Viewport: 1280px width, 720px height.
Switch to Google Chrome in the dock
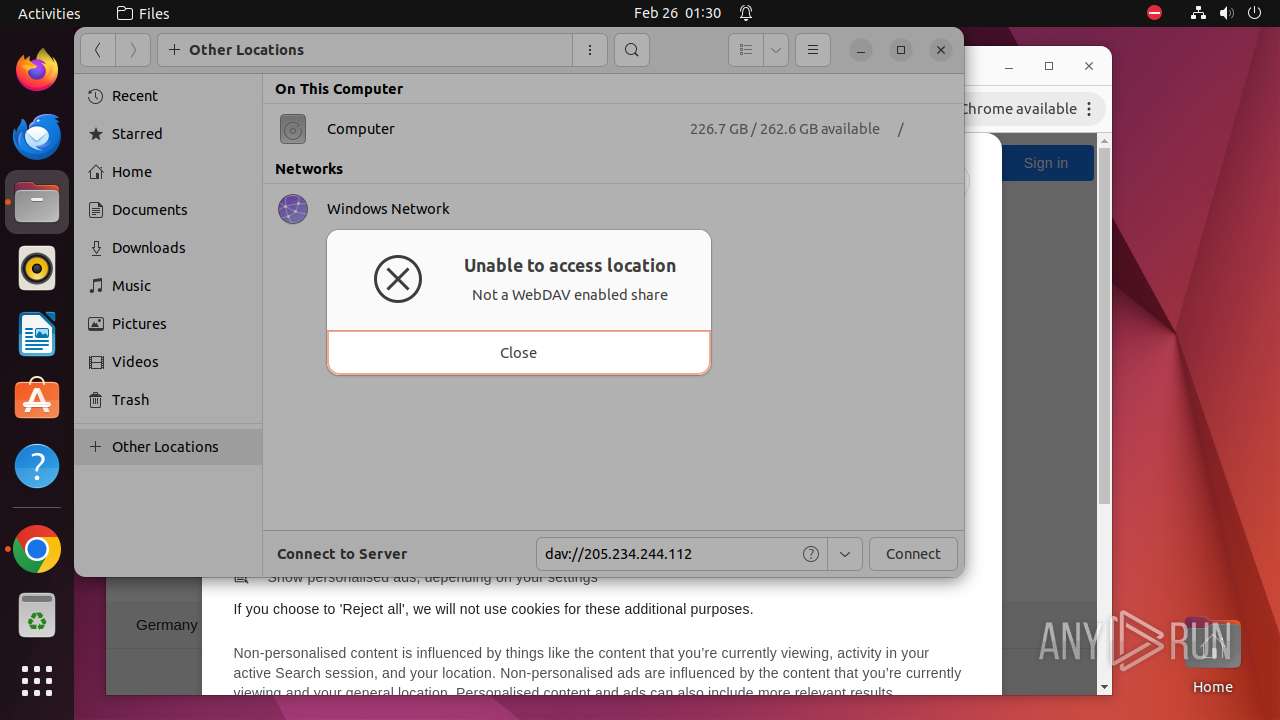pos(37,549)
